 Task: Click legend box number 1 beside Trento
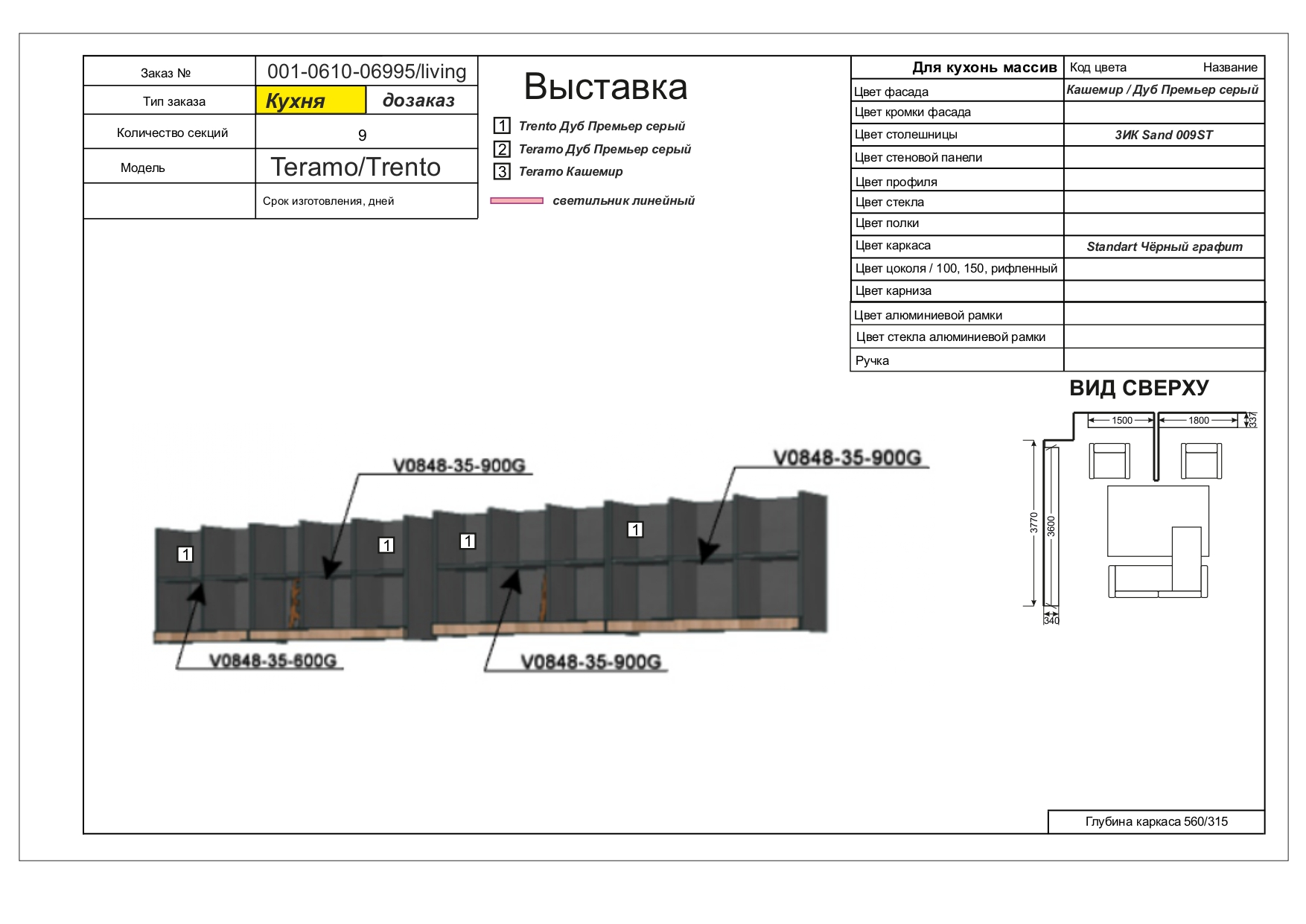[x=502, y=126]
